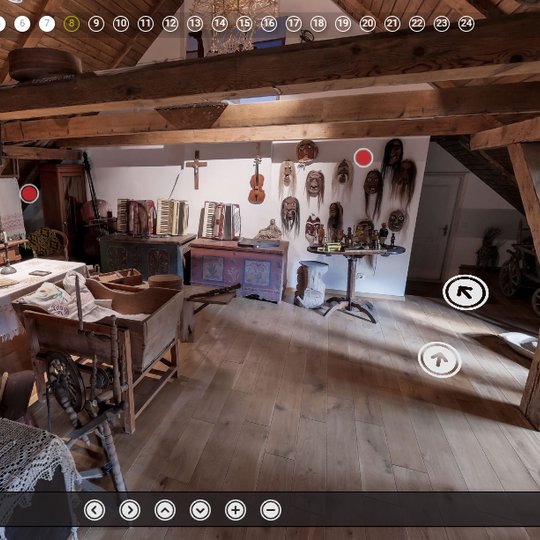Switch to scene 11
The image size is (540, 540).
pos(146,24)
